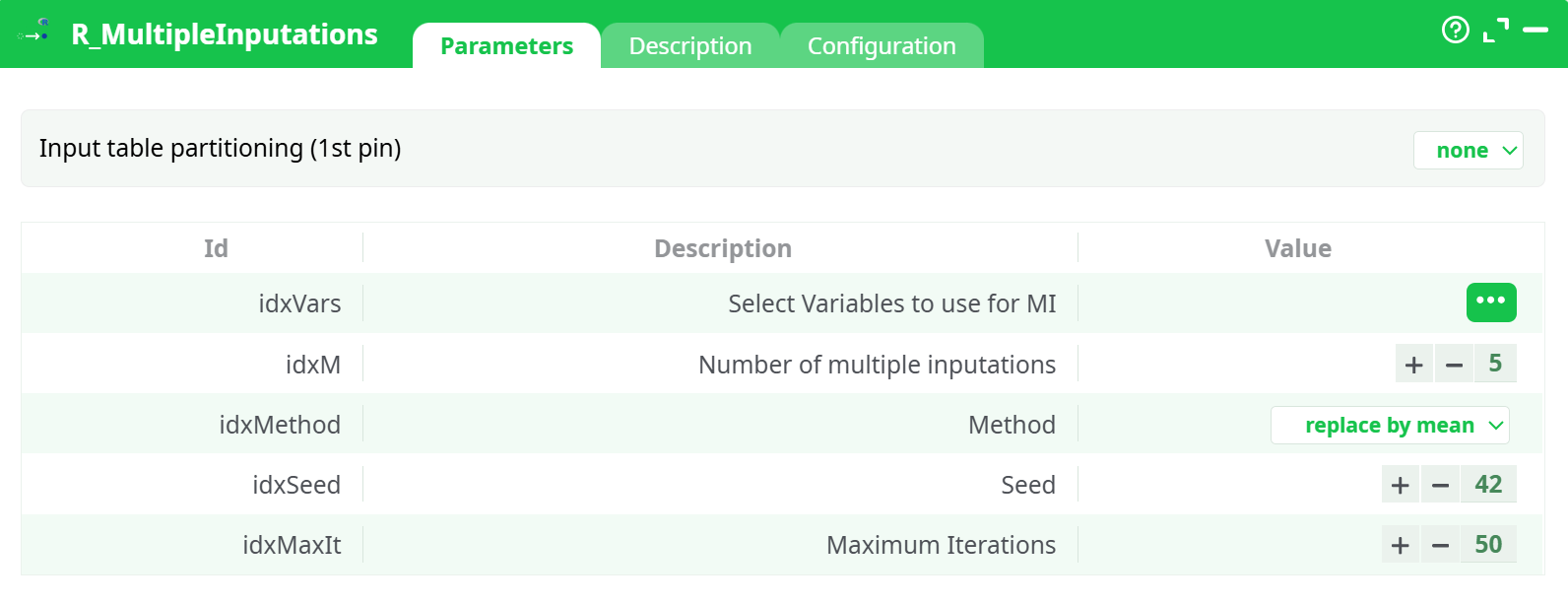Increase number of multiple inputations
Viewport: 1568px width, 604px height.
point(1414,365)
